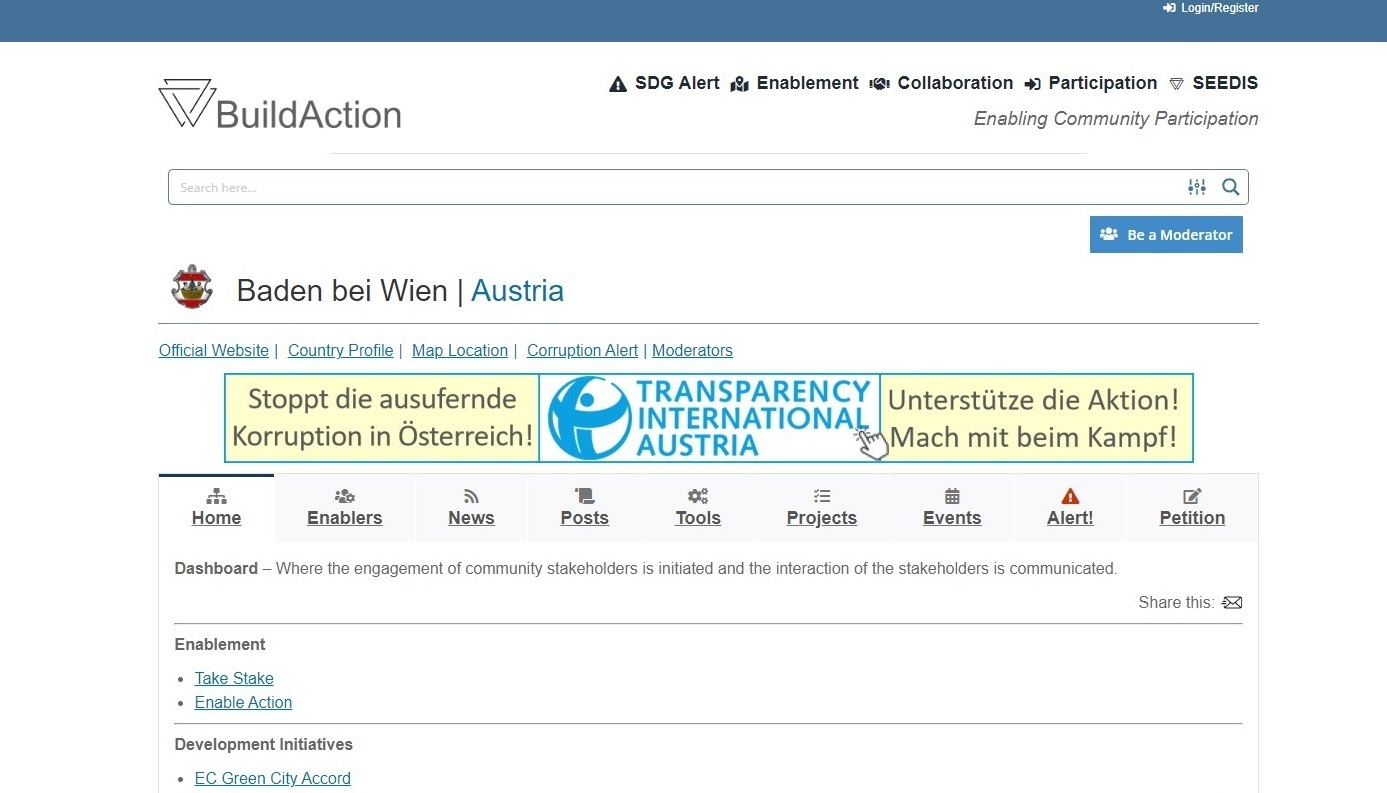The width and height of the screenshot is (1387, 793).
Task: Open the Corruption Alert link
Action: point(582,351)
